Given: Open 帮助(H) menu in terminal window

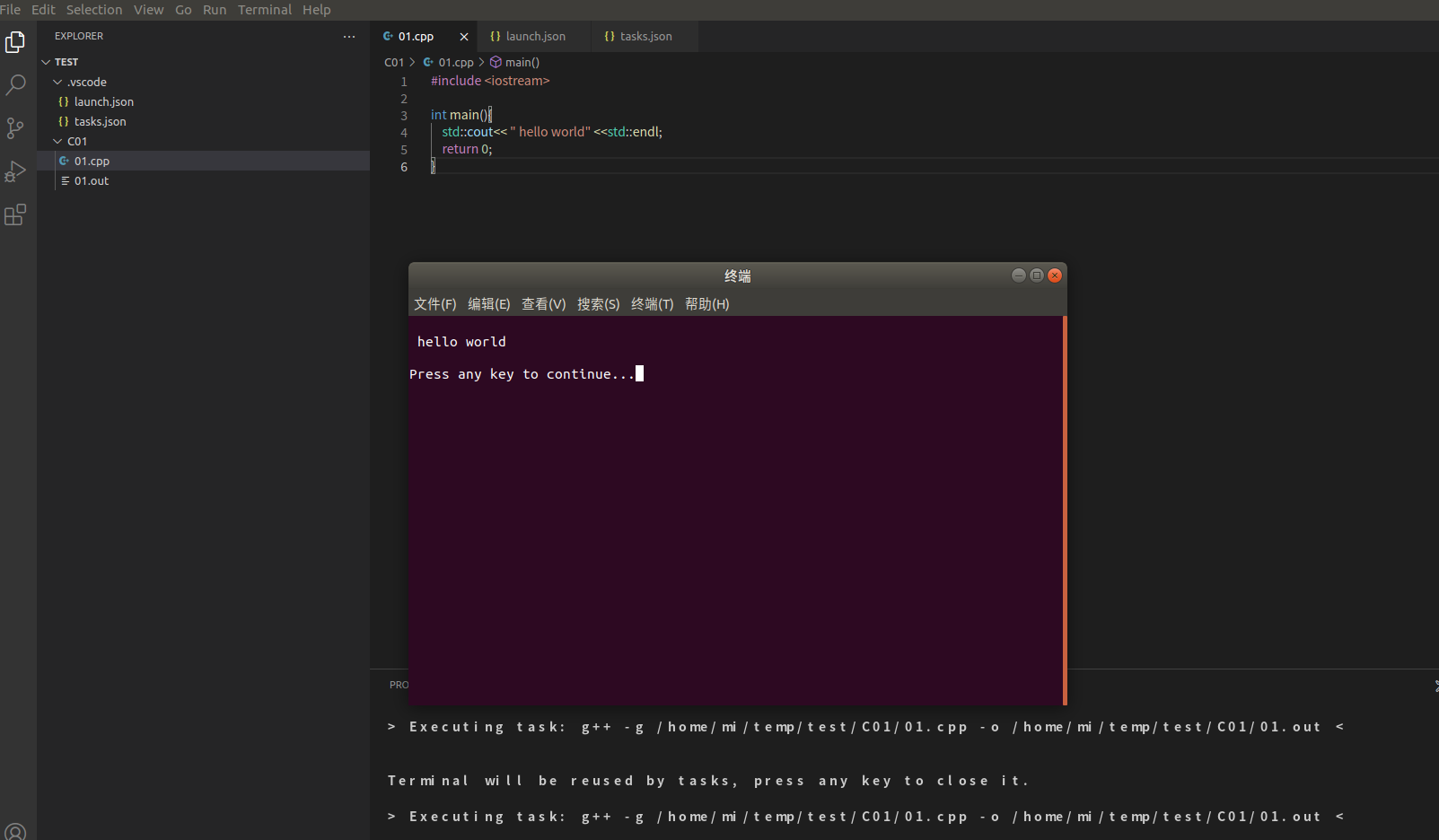Looking at the screenshot, I should click(x=707, y=304).
